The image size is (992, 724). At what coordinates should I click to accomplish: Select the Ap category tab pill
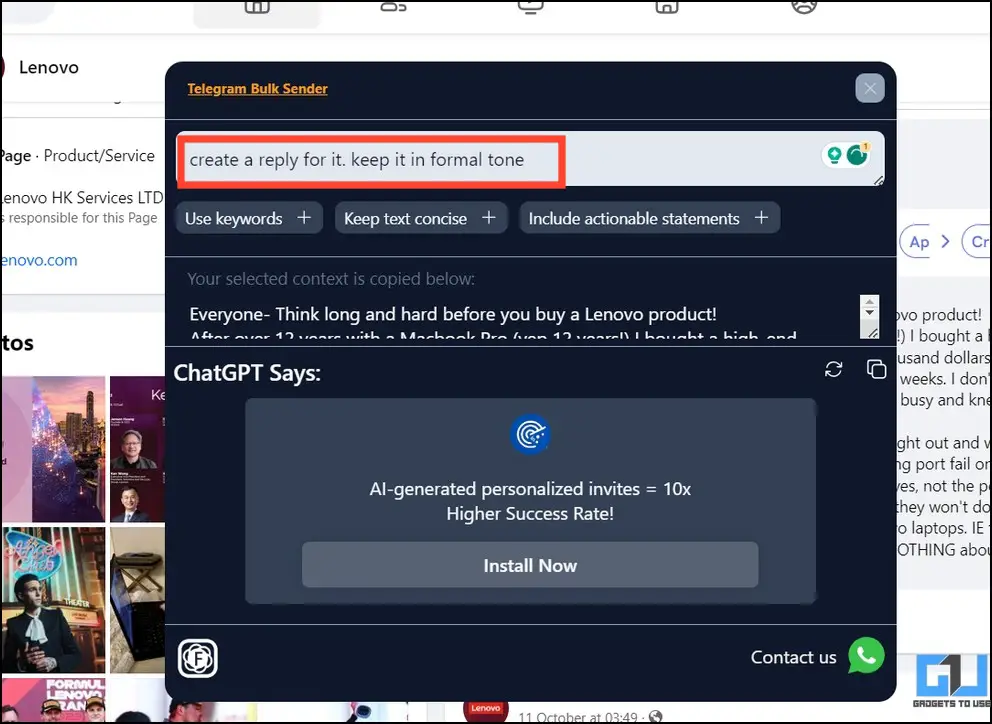click(x=919, y=241)
